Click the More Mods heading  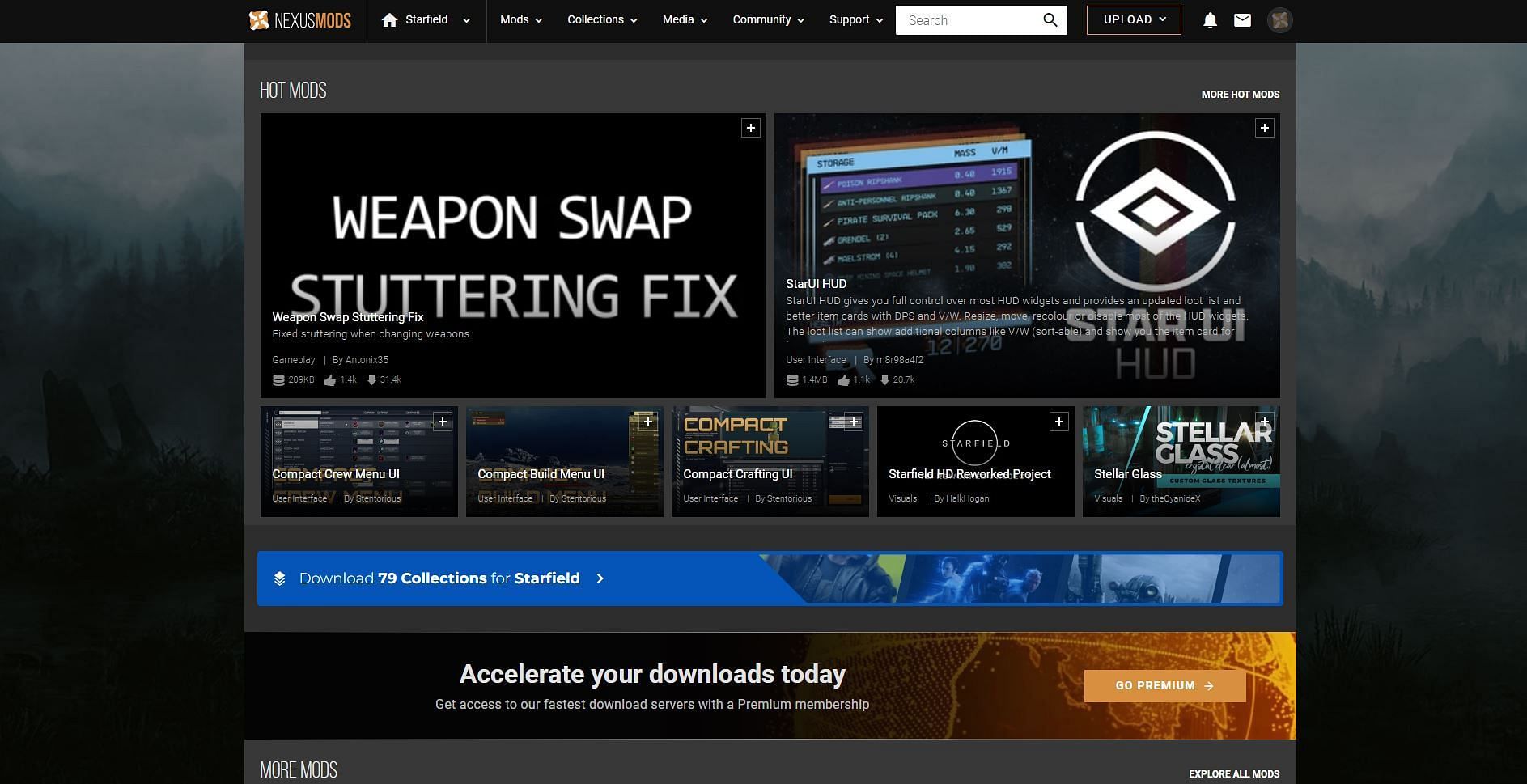click(x=299, y=769)
